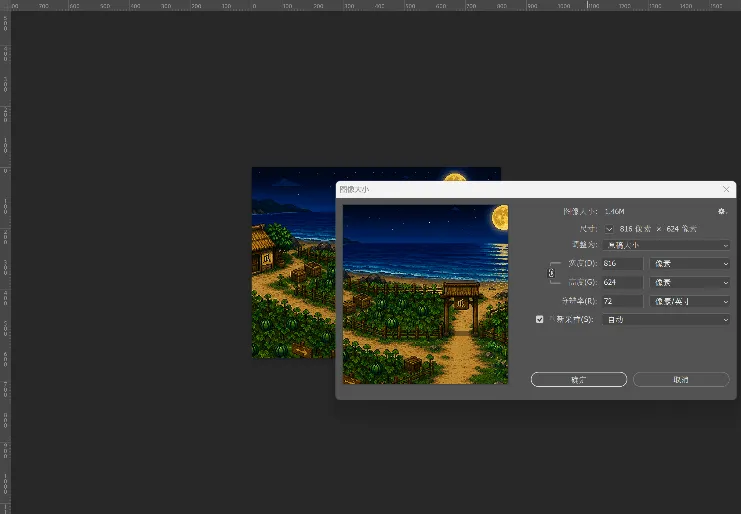Dismiss the dialog via 取消 button
This screenshot has height=514, width=741.
(681, 379)
